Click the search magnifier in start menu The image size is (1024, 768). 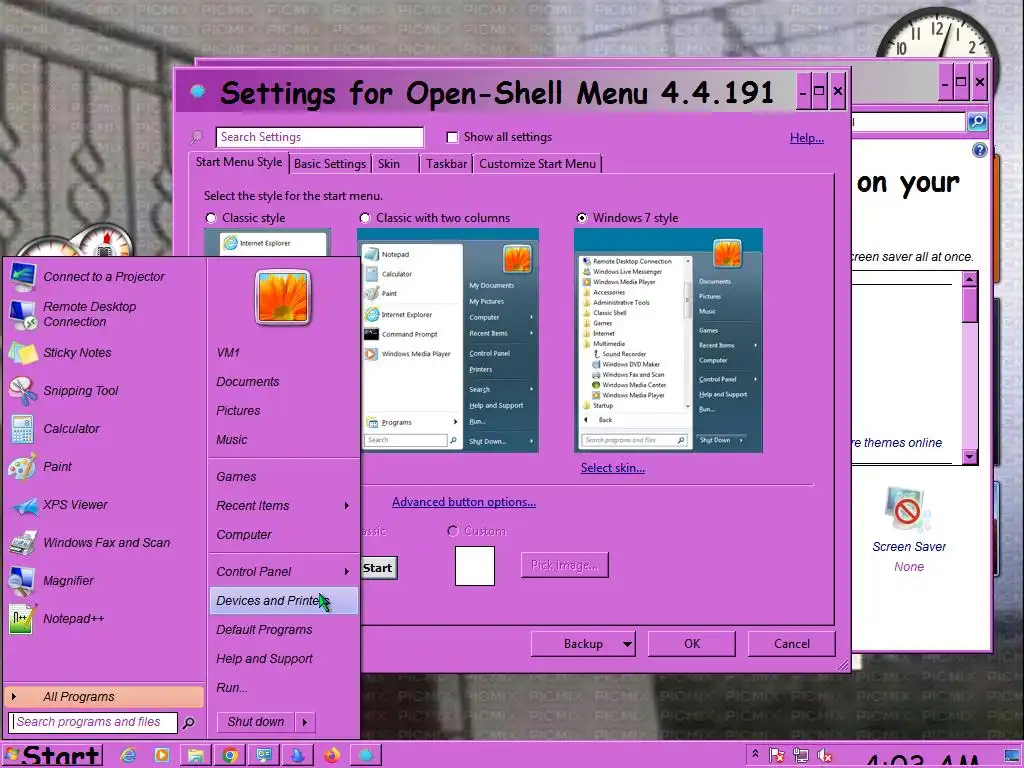[x=189, y=722]
